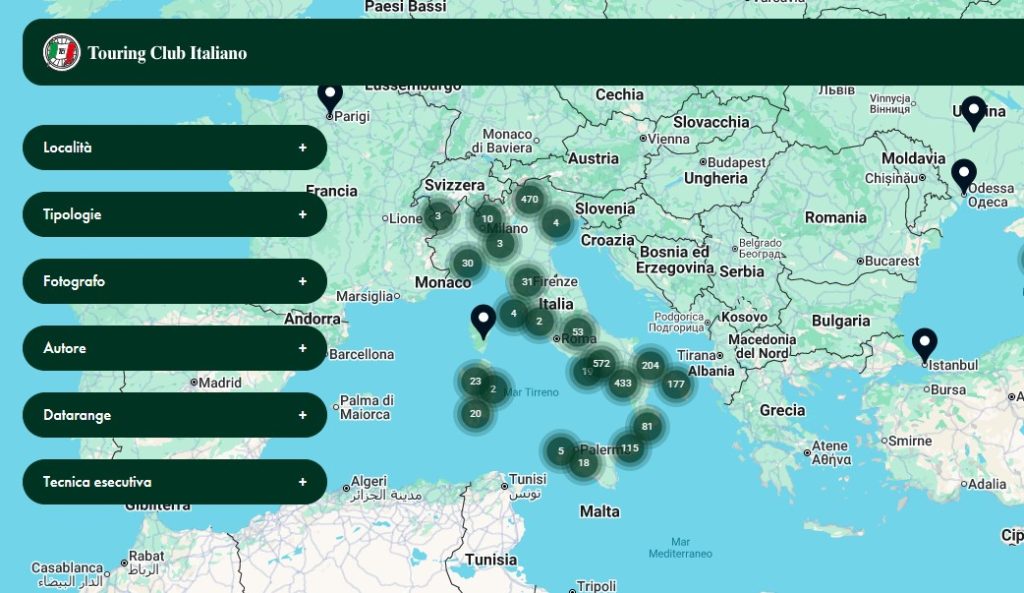Select the 177 marker cluster
Viewport: 1024px width, 593px height.
coord(676,384)
